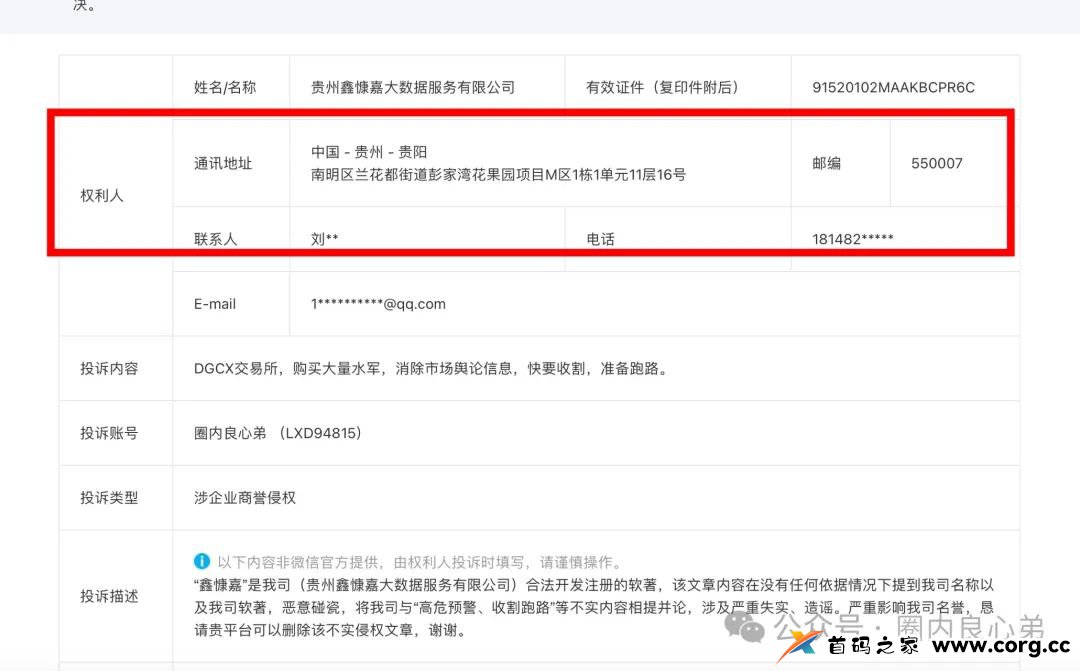Screen dimensions: 1080x671
Task: Select the '中国 - 贵州 - 贵阳' address line
Action: tap(369, 152)
